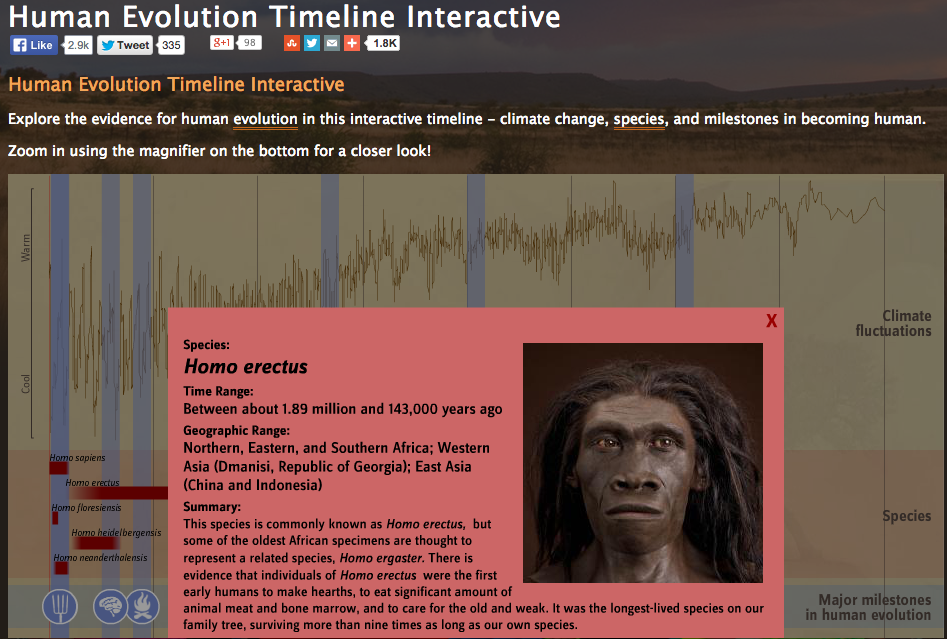Click the 'Summary:' heading in the popup
The height and width of the screenshot is (639, 947).
click(212, 507)
